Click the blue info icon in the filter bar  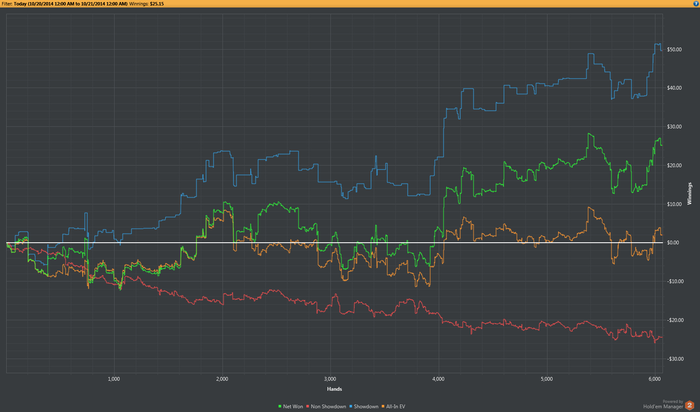pyautogui.click(x=696, y=3)
